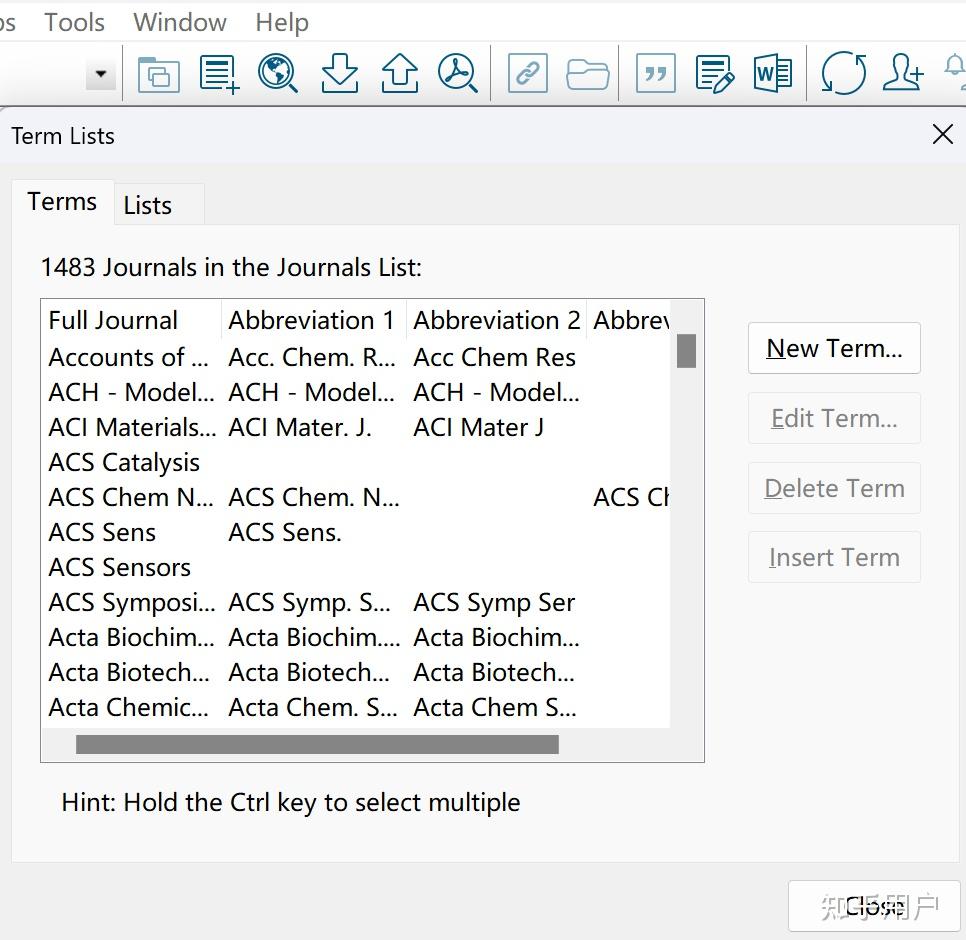
Task: Click the Sync Library icon
Action: pyautogui.click(x=843, y=74)
